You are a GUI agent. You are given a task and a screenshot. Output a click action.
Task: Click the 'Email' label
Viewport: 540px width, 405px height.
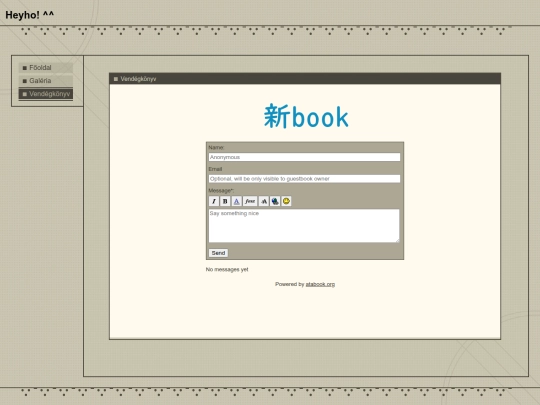(215, 169)
